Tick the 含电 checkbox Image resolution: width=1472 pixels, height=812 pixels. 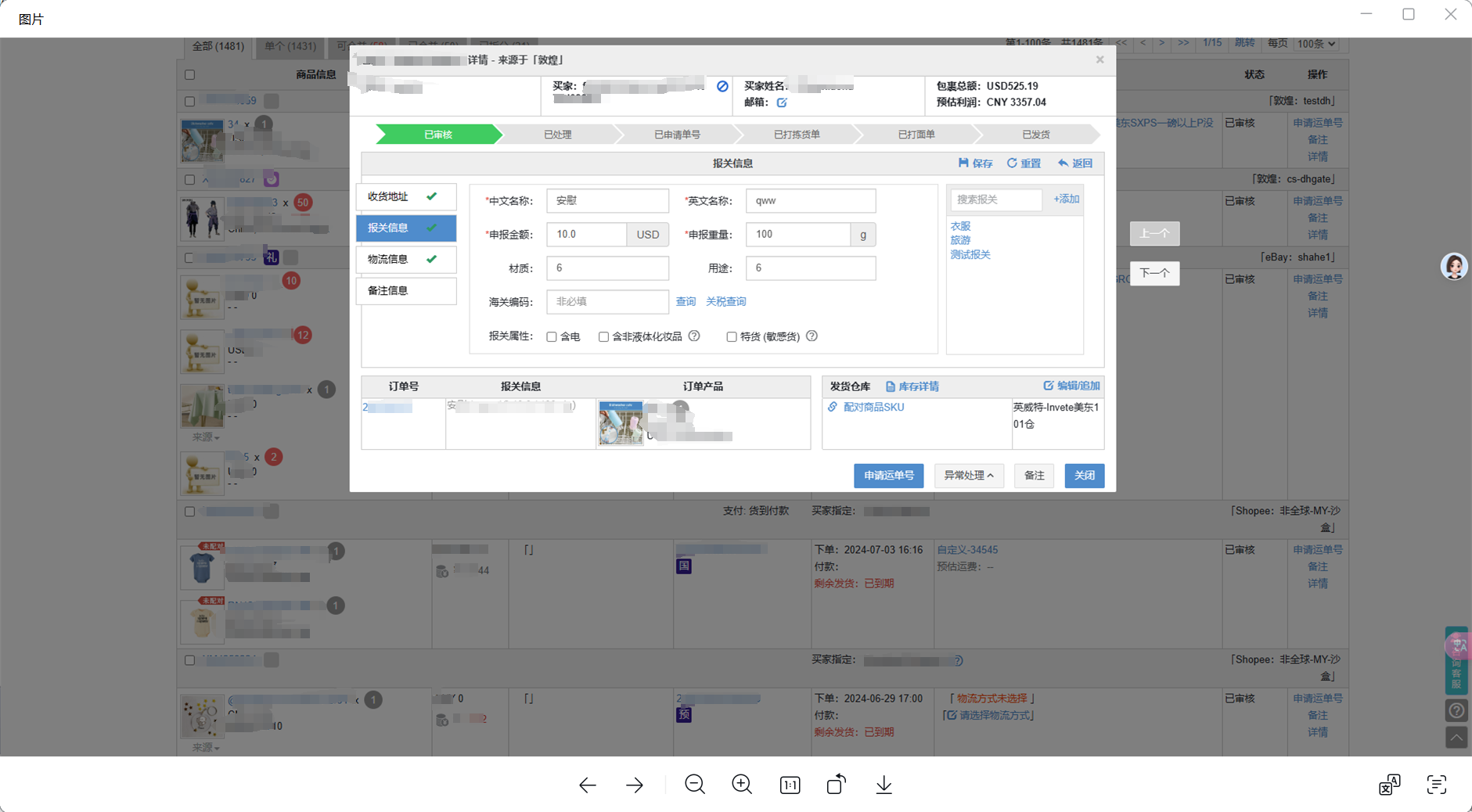[x=552, y=337]
